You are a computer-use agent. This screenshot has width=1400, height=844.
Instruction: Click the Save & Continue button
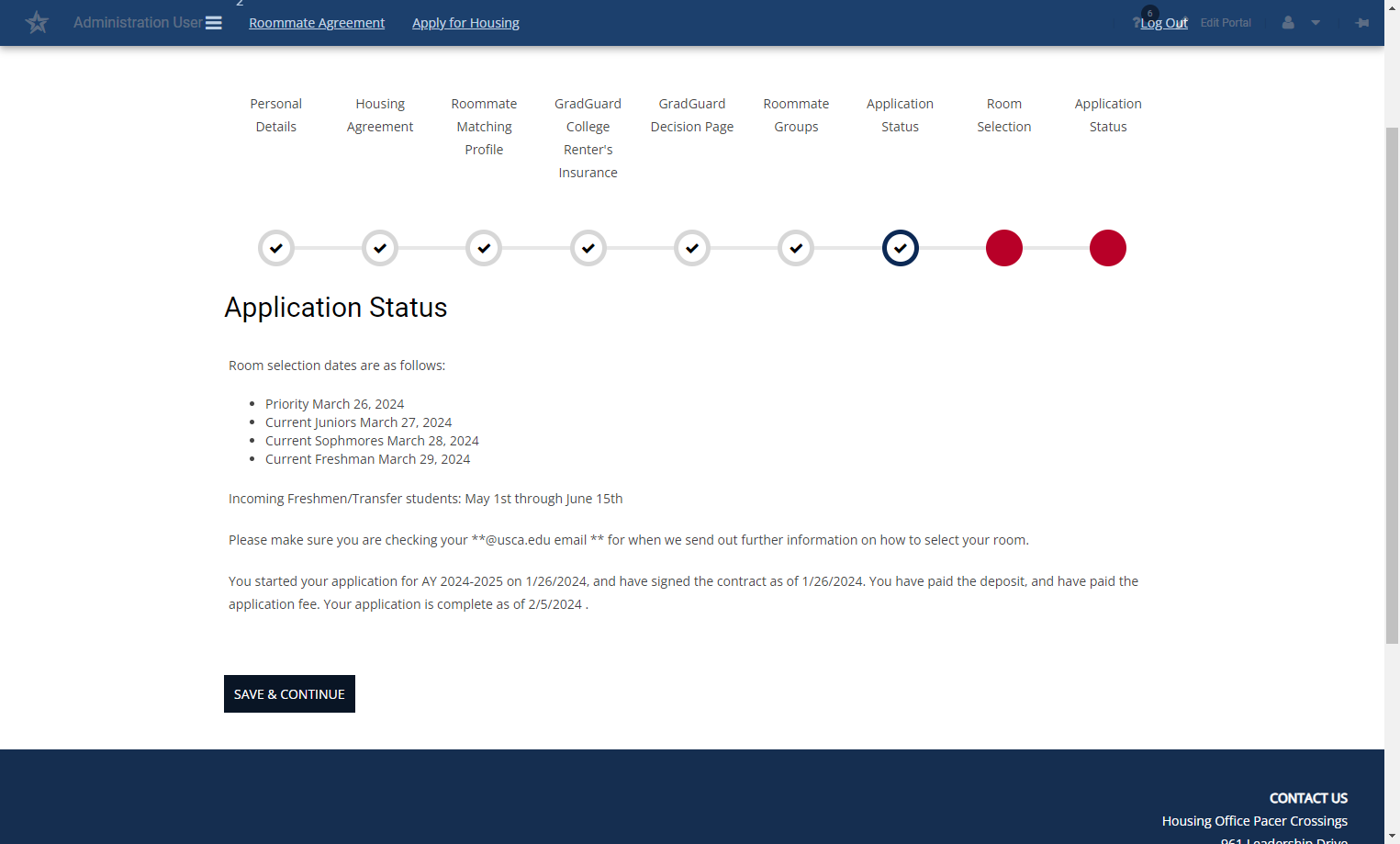point(289,694)
